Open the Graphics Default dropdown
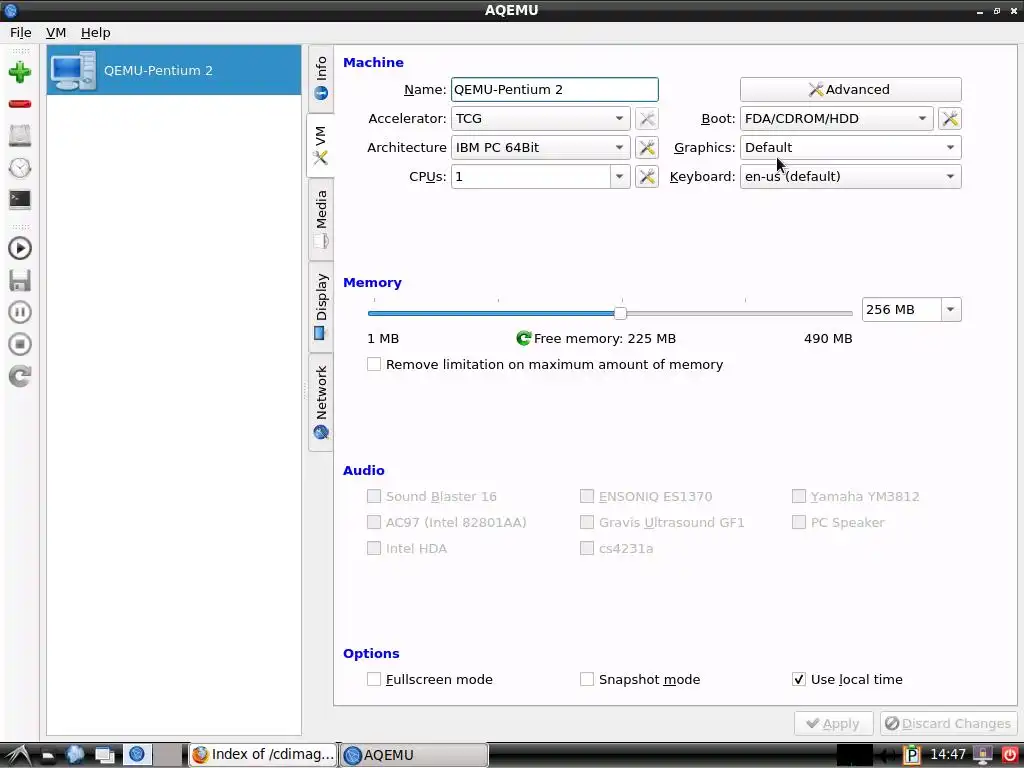The width and height of the screenshot is (1024, 768). 850,148
